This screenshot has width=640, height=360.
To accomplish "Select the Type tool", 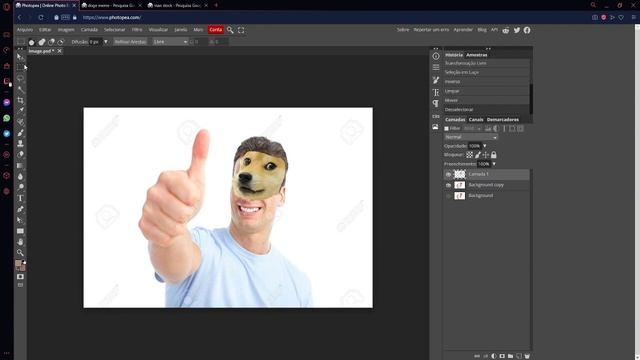I will pyautogui.click(x=20, y=198).
